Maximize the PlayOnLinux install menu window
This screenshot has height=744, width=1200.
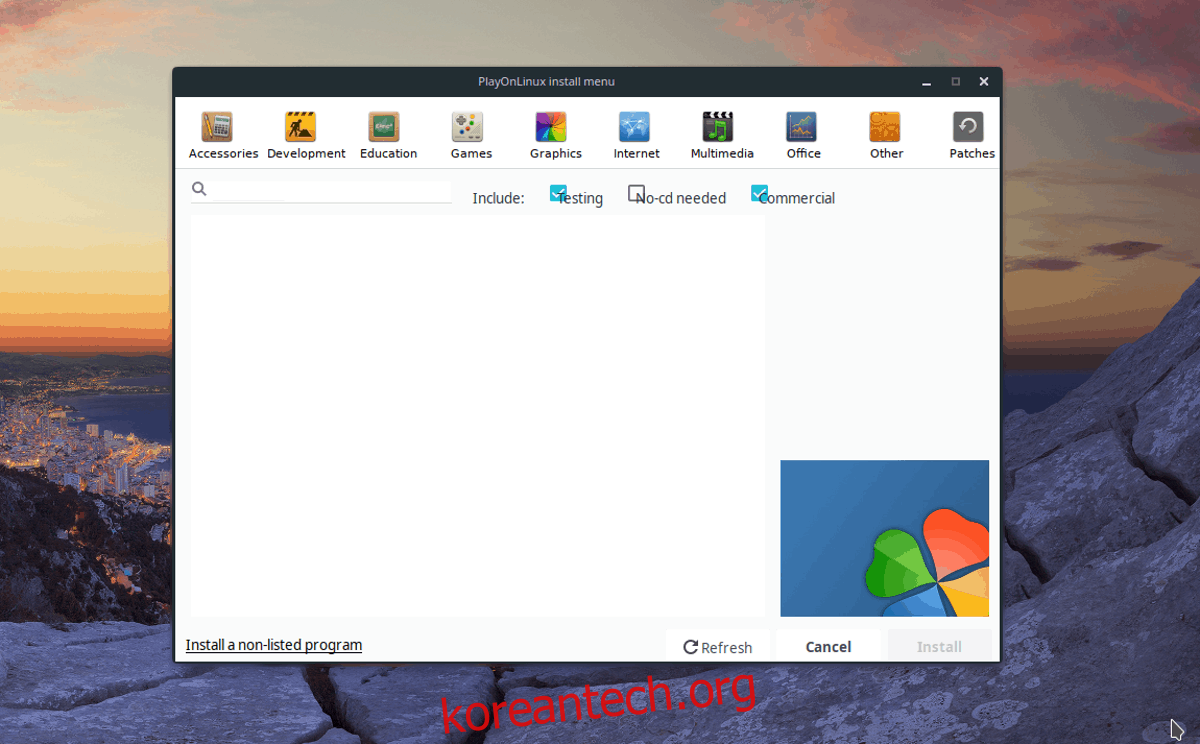click(x=956, y=82)
